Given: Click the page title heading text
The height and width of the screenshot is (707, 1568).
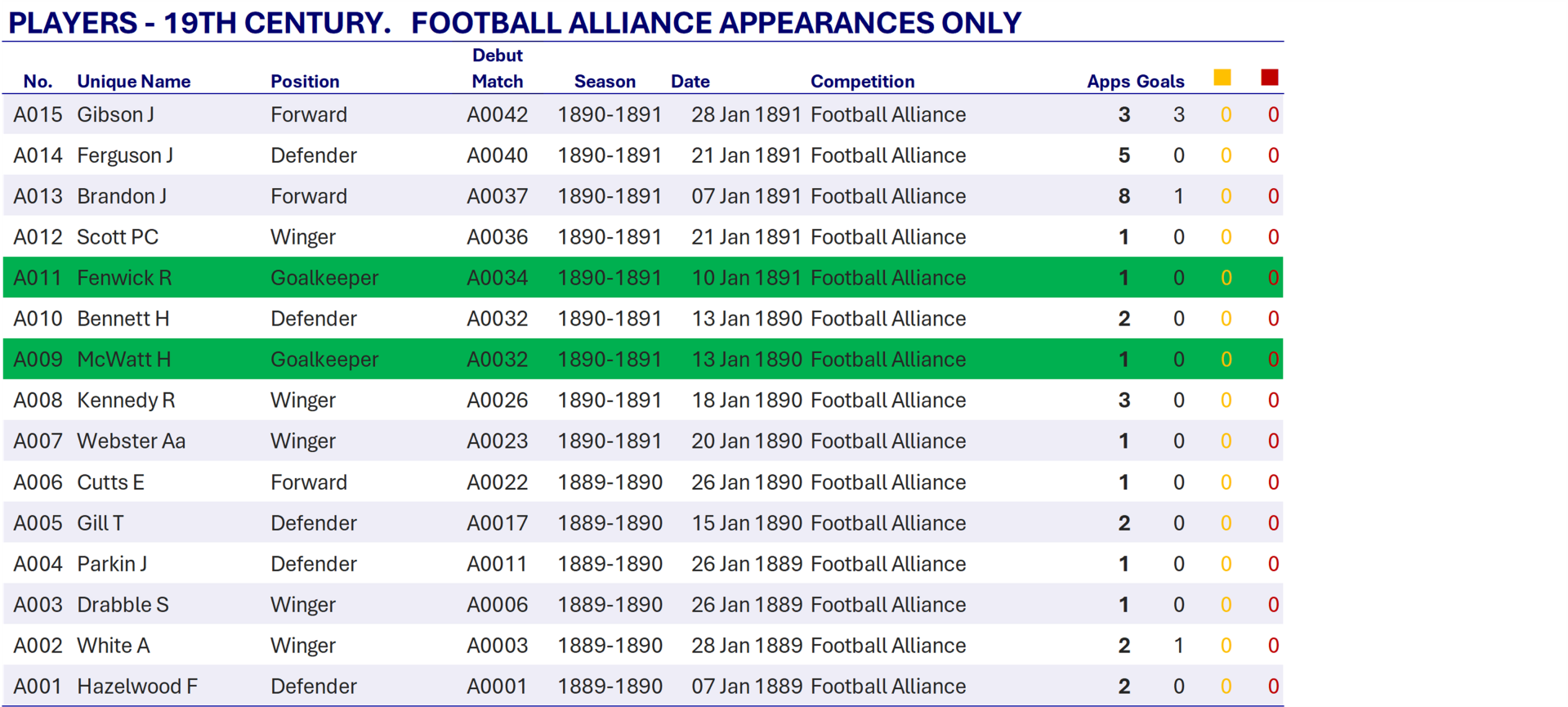Looking at the screenshot, I should 515,23.
